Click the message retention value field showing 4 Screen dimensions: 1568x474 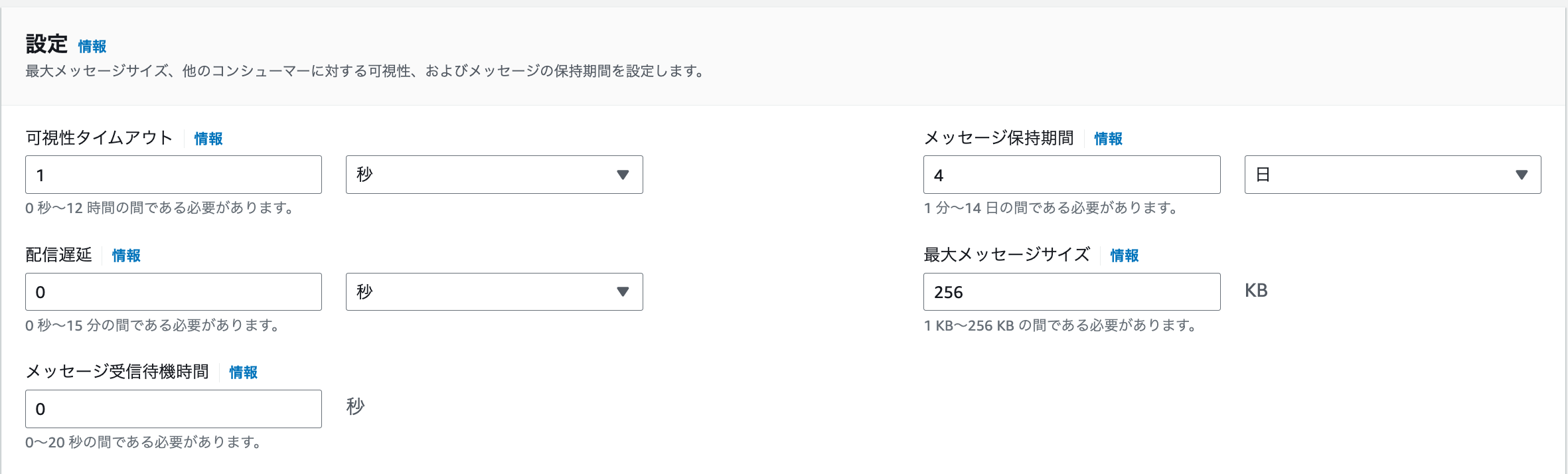[x=1071, y=174]
